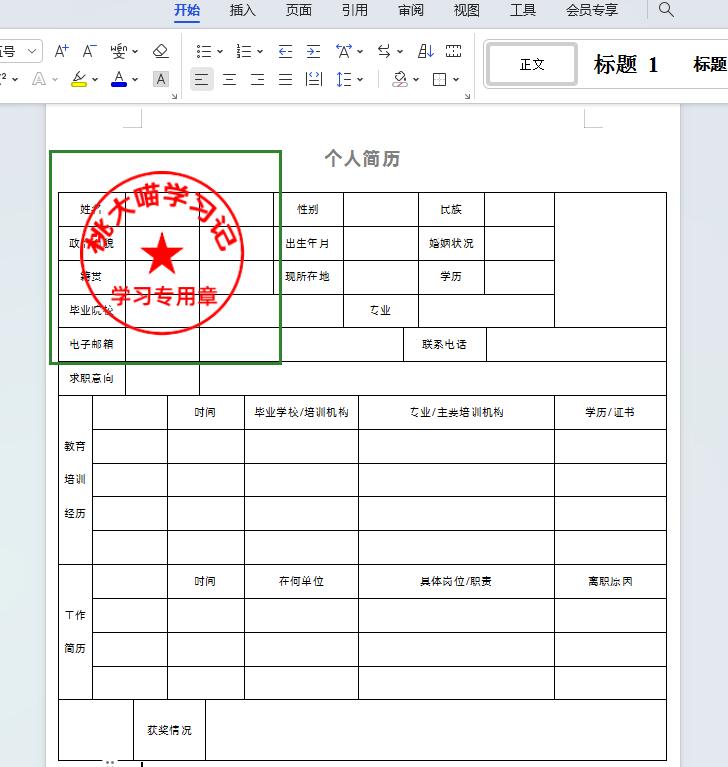Expand the pinyin guide options arrow
728x767 pixels.
pyautogui.click(x=136, y=51)
